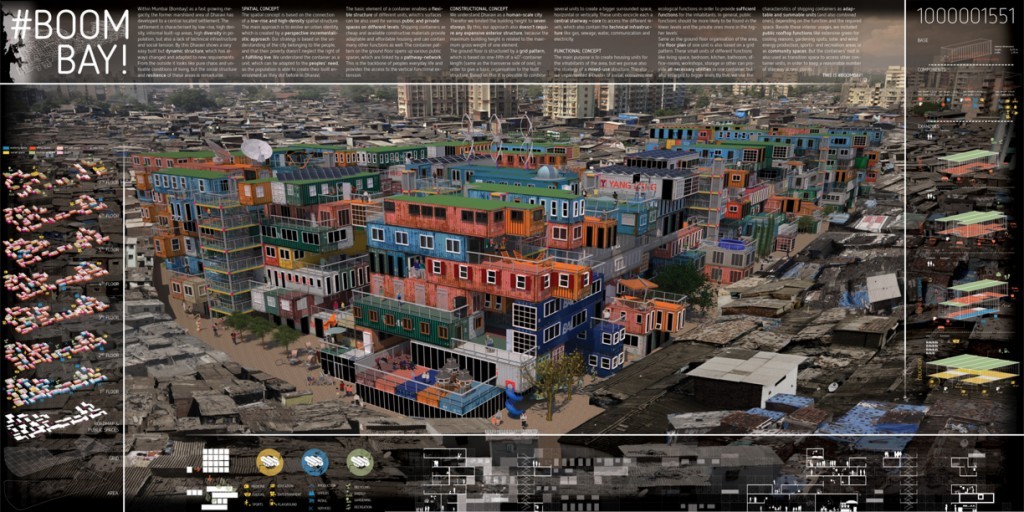The width and height of the screenshot is (1024, 512).
Task: Click the green circular icon in bottom legend
Action: 360,461
